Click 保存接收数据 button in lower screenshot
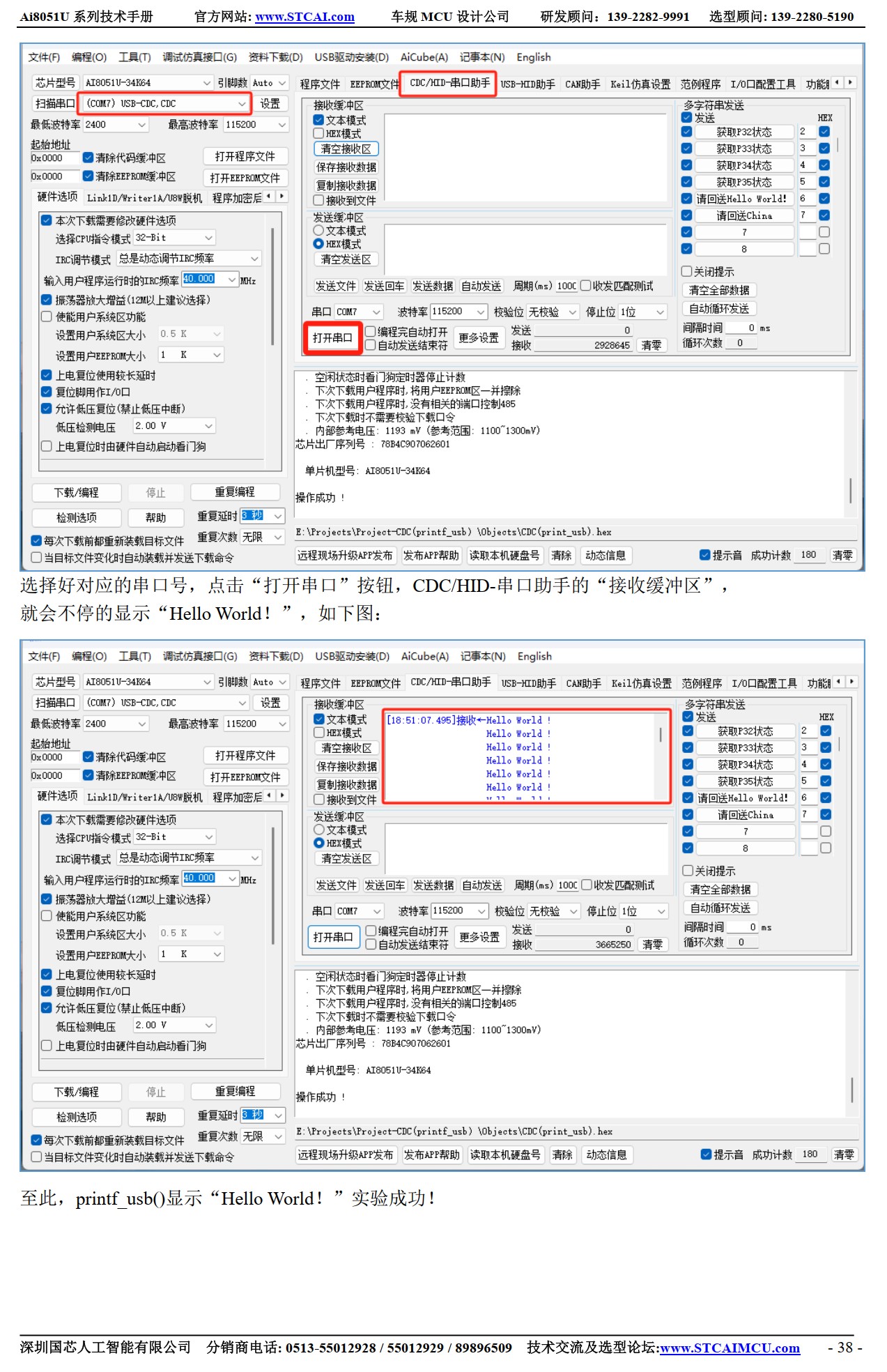 click(347, 766)
